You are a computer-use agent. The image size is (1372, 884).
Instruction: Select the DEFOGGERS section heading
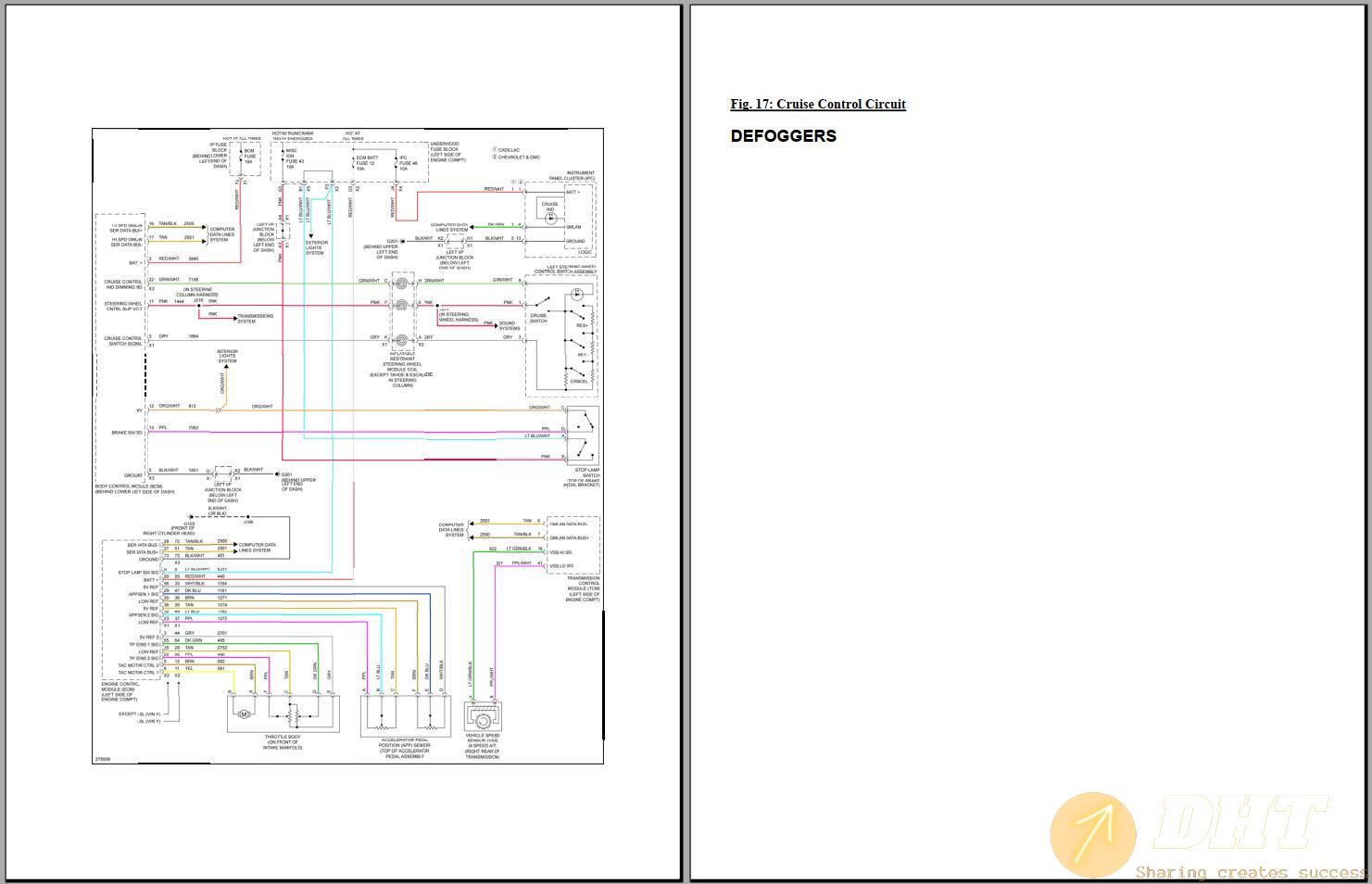point(784,136)
